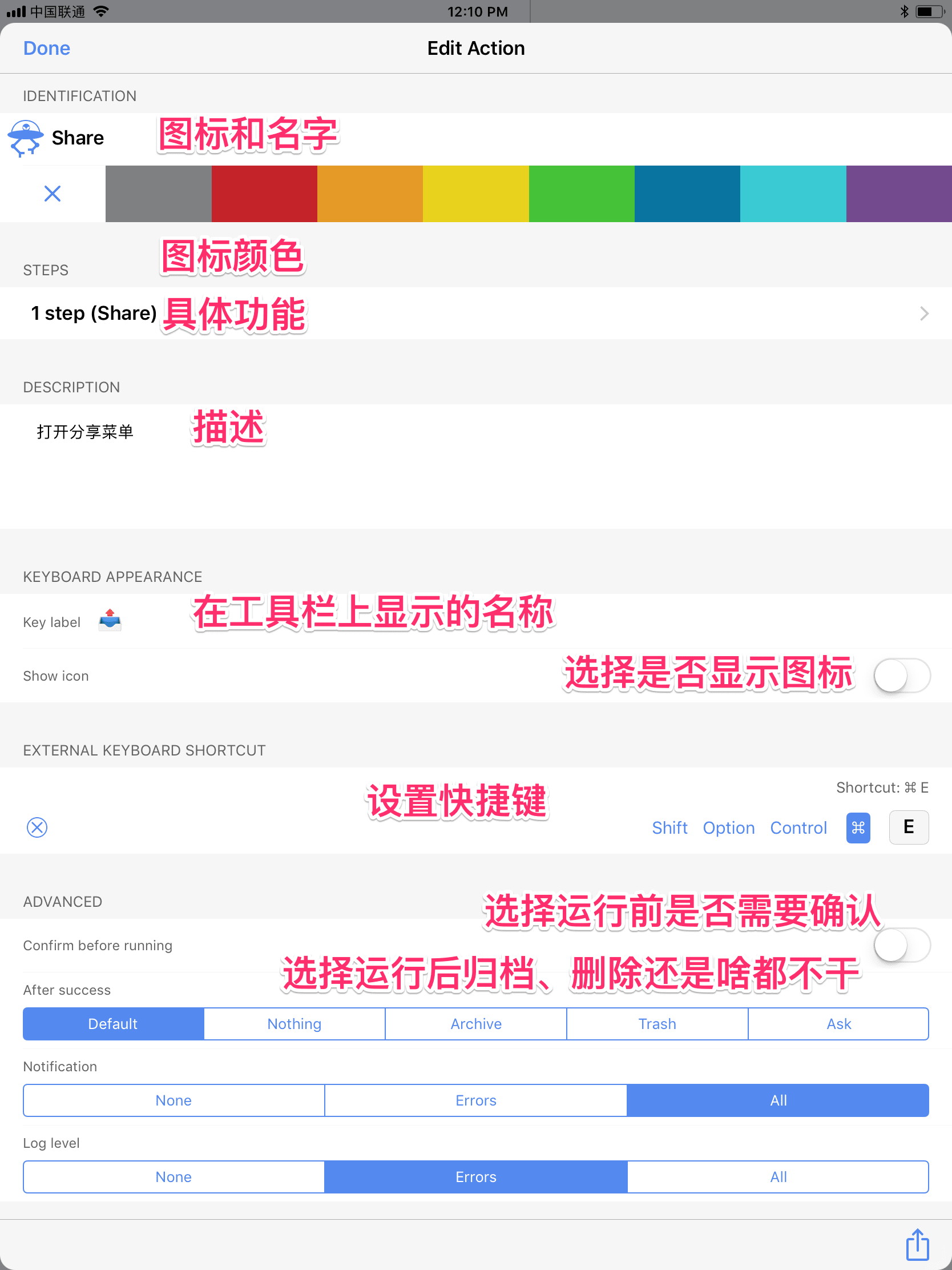Viewport: 952px width, 1270px height.
Task: Set Notification to Errors
Action: (475, 1100)
